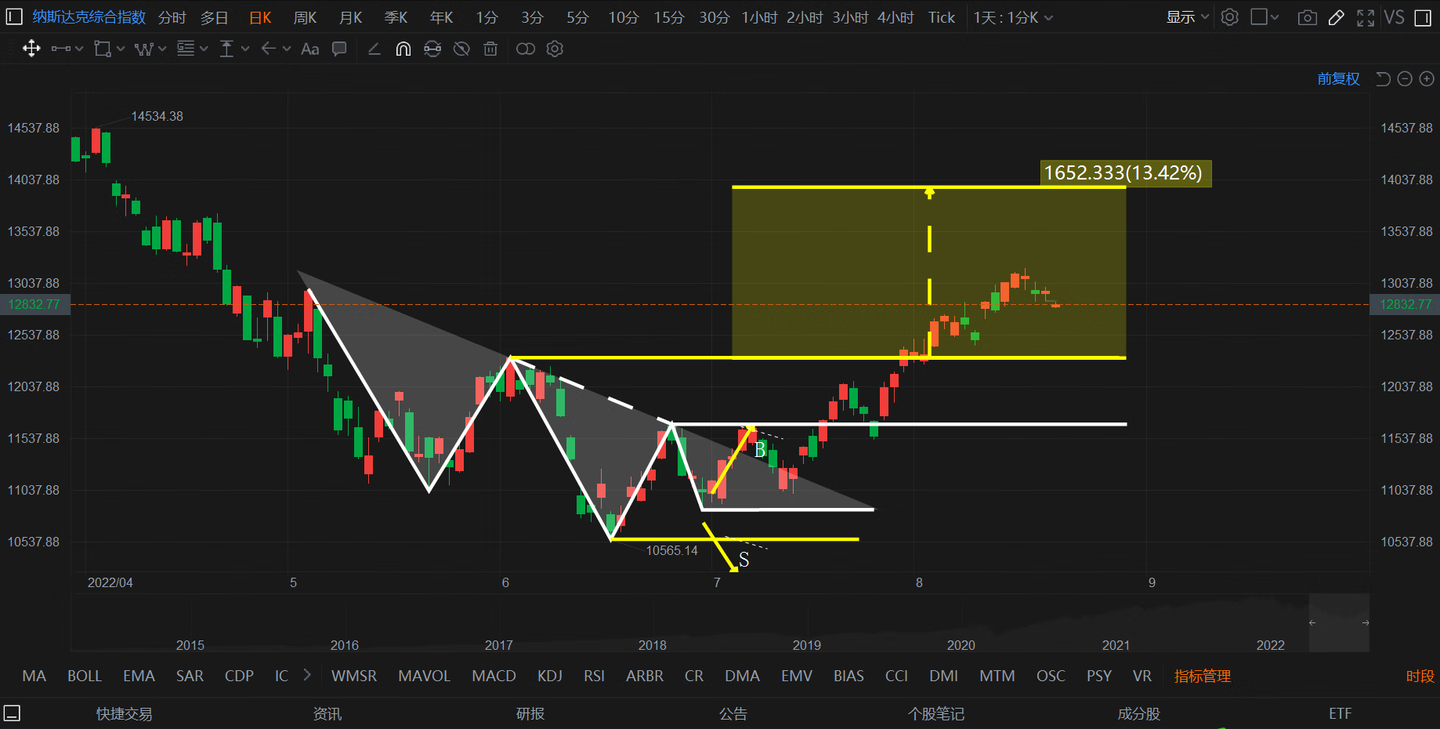Select the line segment drawing tool
Image resolution: width=1440 pixels, height=729 pixels.
61,49
